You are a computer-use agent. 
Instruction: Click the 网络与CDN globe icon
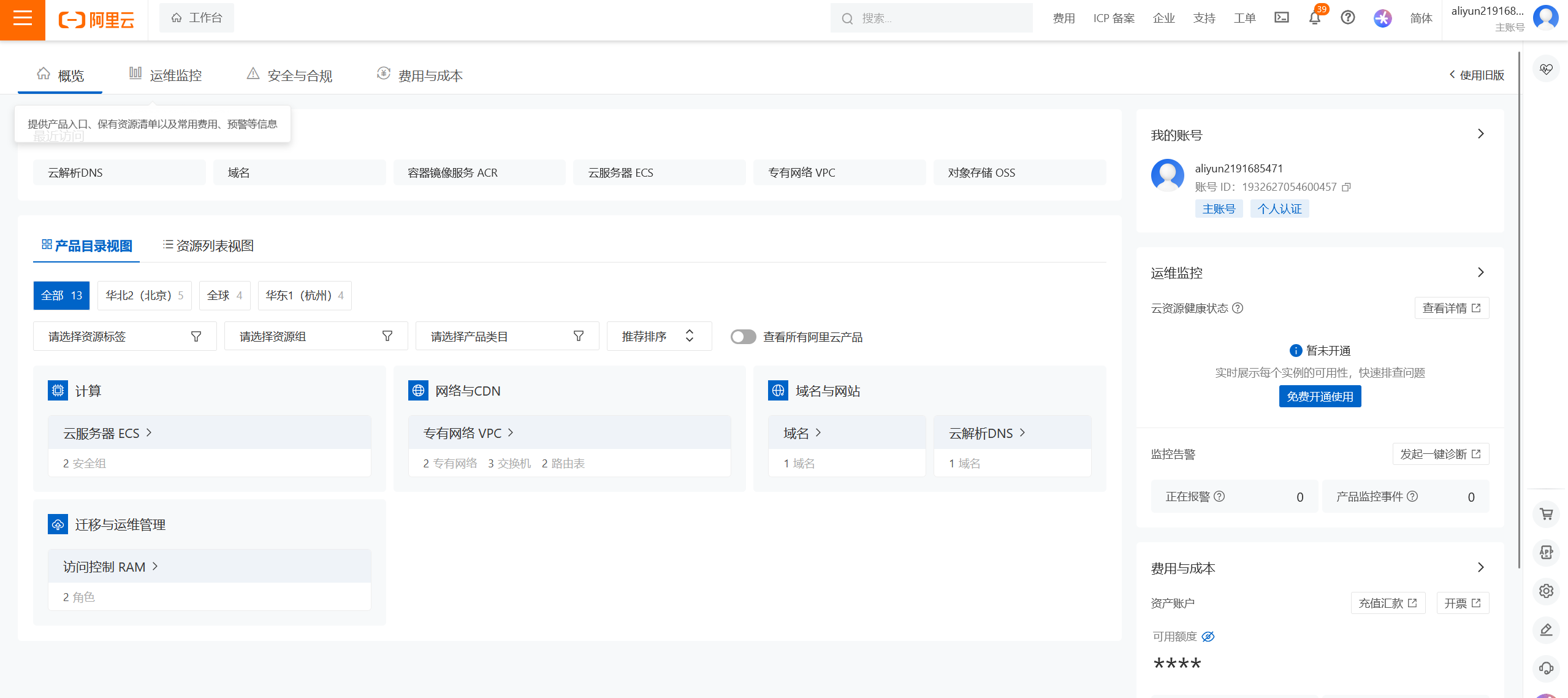418,390
